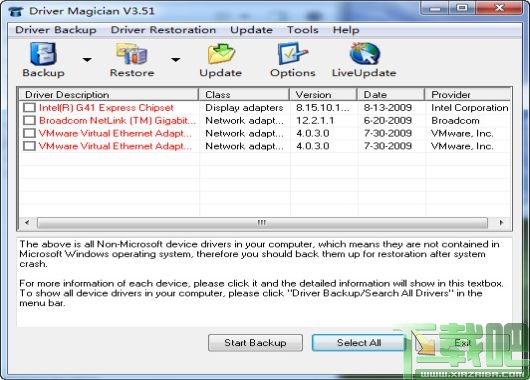This screenshot has width=530, height=380.
Task: Expand the Restore dropdown arrow
Action: pyautogui.click(x=175, y=60)
